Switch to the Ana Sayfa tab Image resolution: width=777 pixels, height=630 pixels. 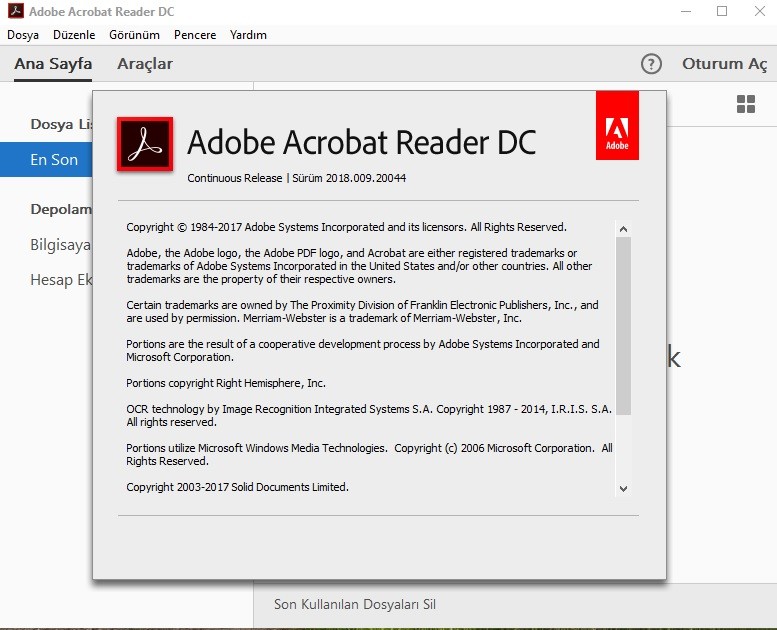[x=53, y=64]
